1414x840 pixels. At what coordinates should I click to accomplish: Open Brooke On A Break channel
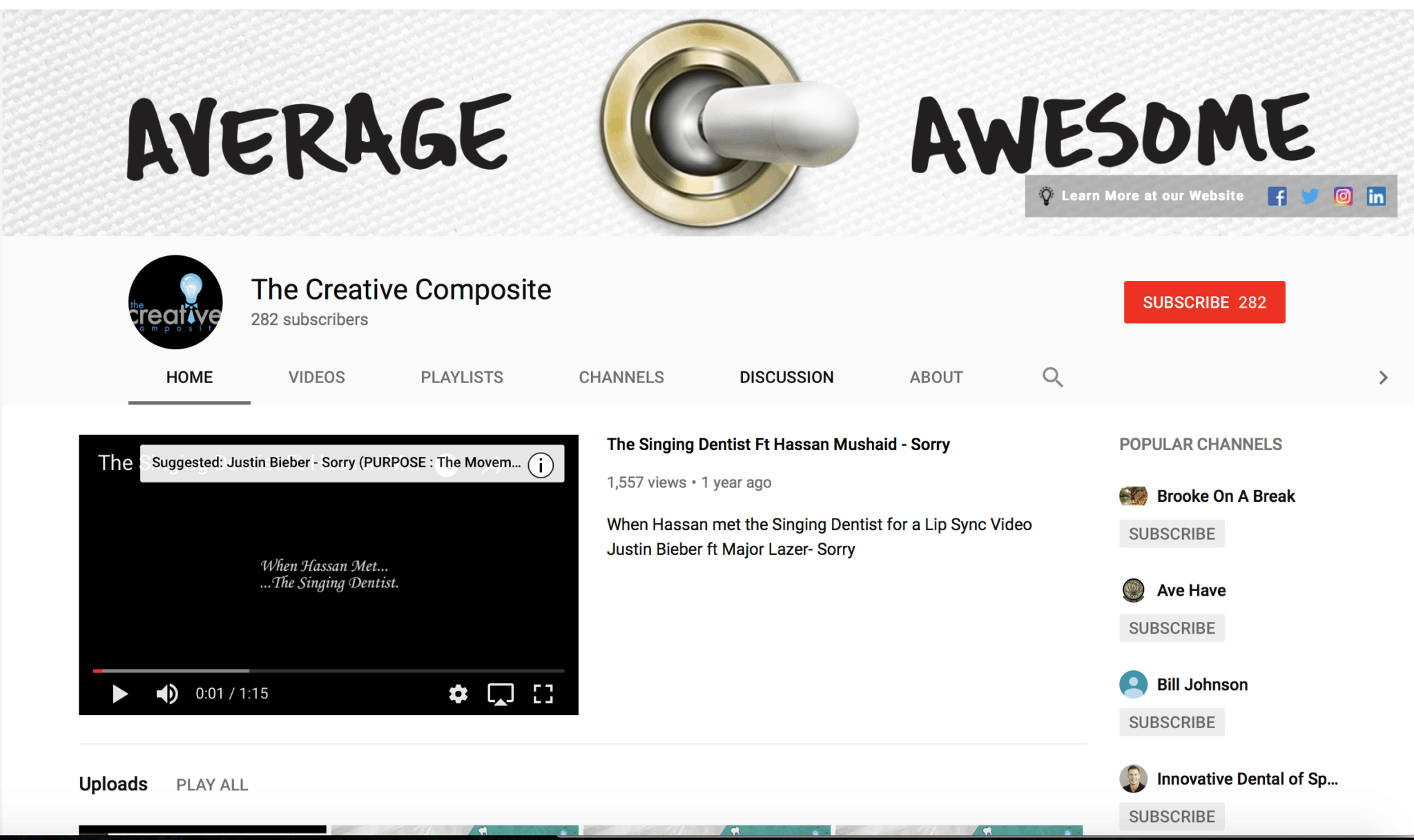[x=1226, y=496]
